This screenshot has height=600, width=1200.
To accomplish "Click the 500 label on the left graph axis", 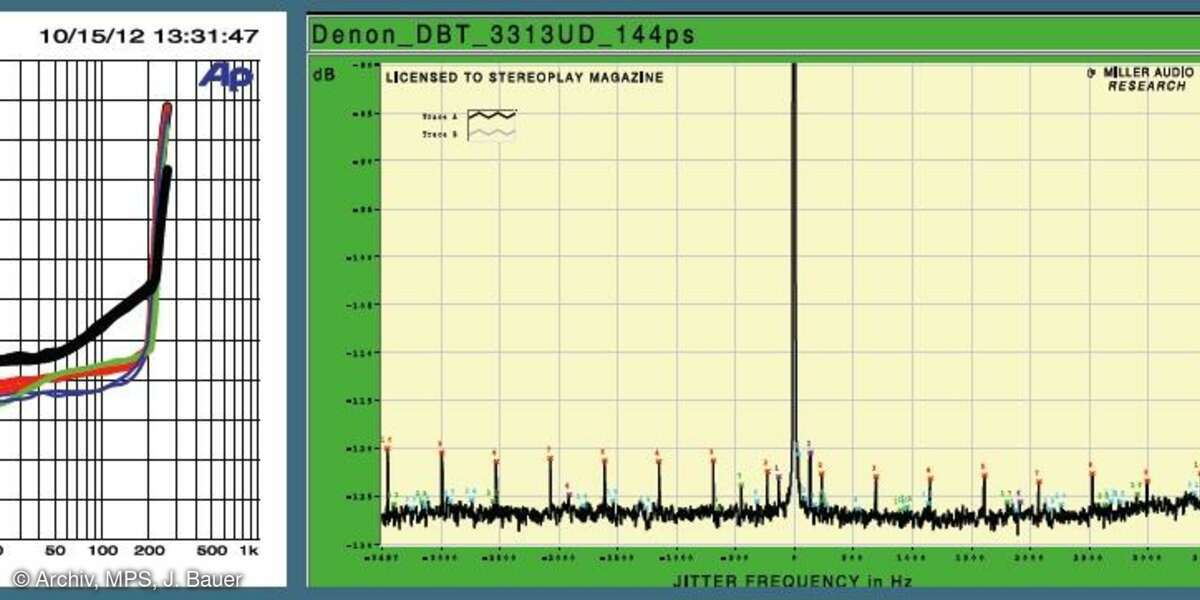I will click(211, 551).
